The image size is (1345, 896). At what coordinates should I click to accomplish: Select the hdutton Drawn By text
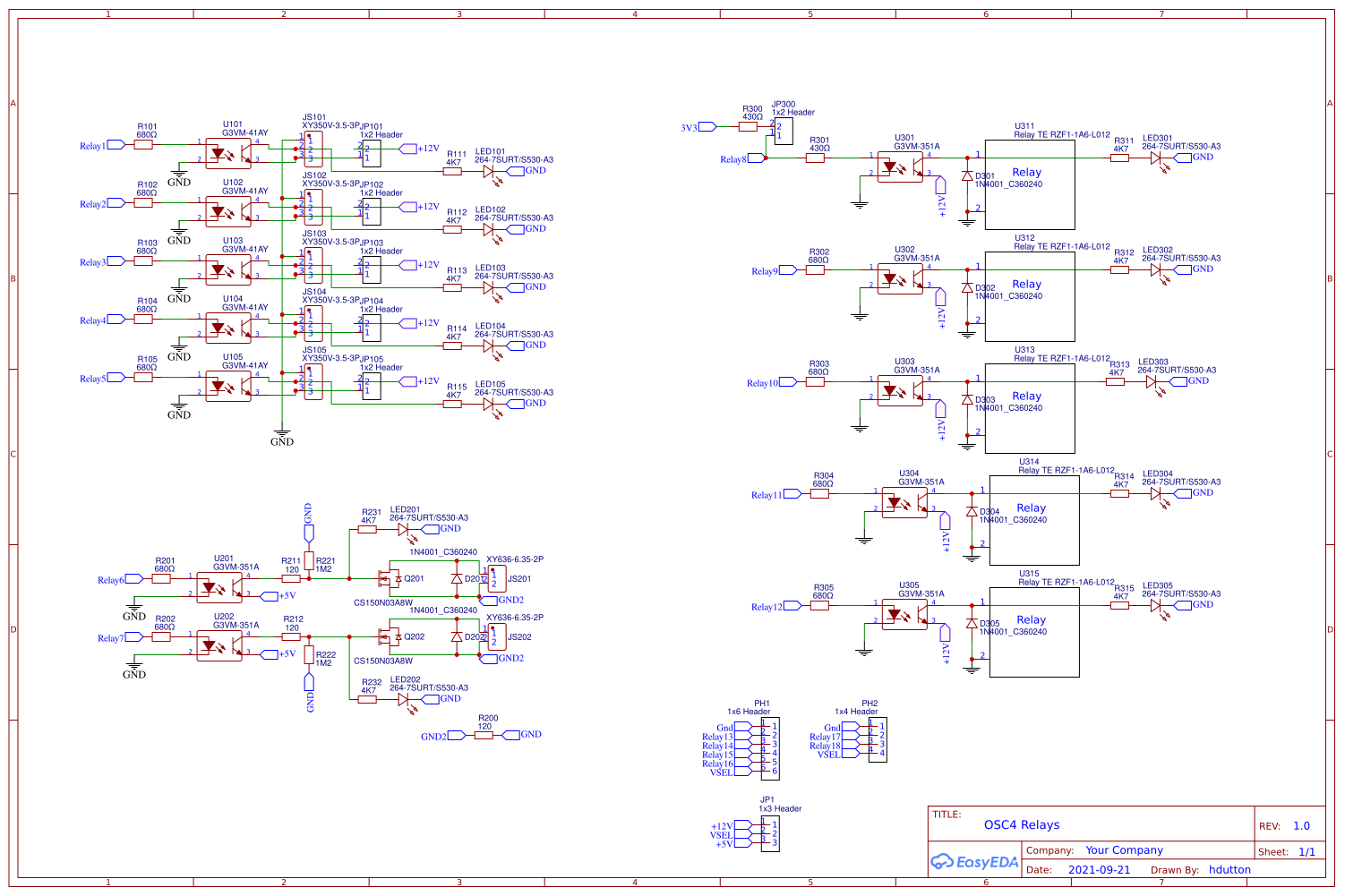coord(1230,869)
